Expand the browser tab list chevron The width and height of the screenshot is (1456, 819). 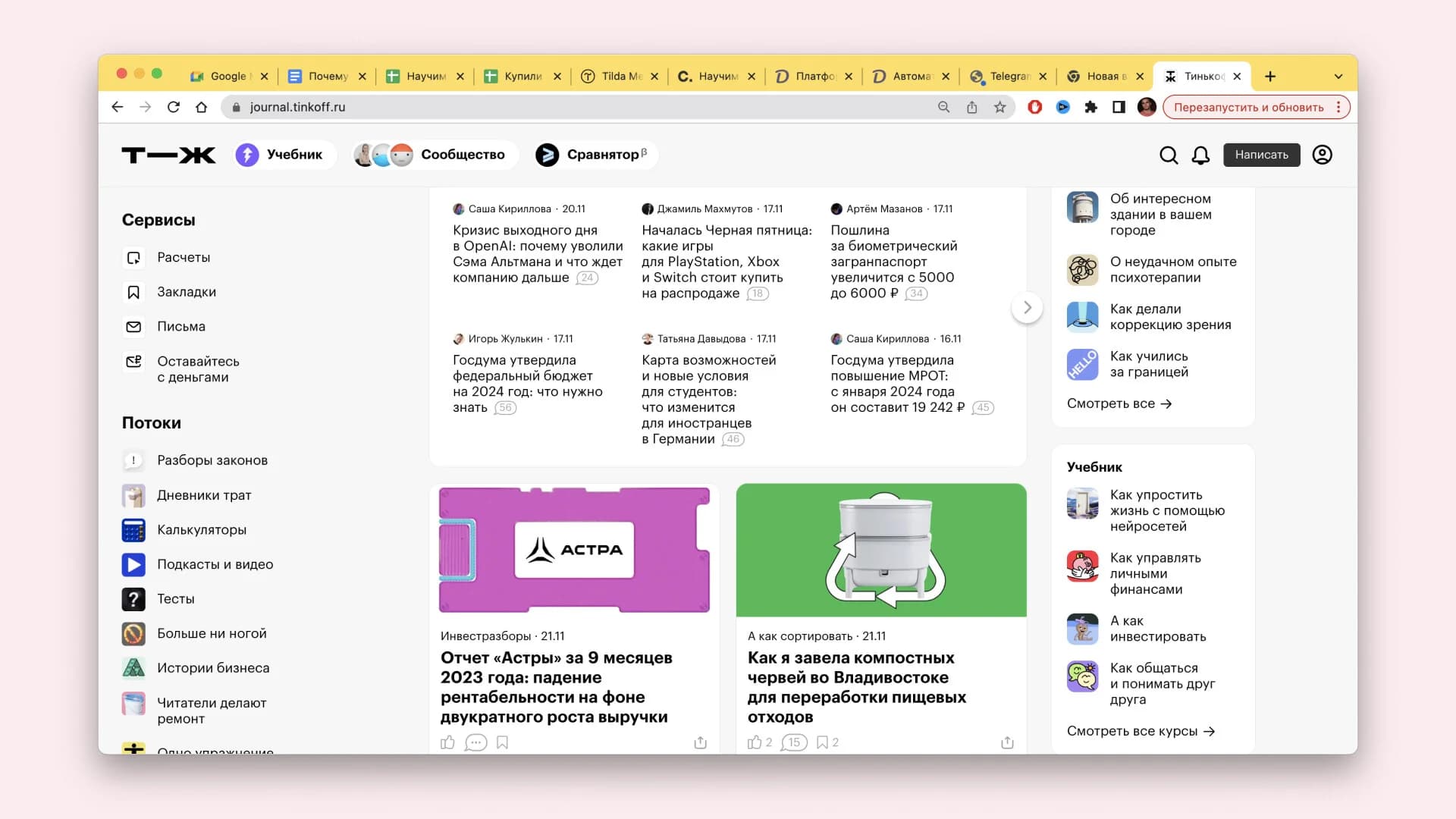(x=1338, y=77)
